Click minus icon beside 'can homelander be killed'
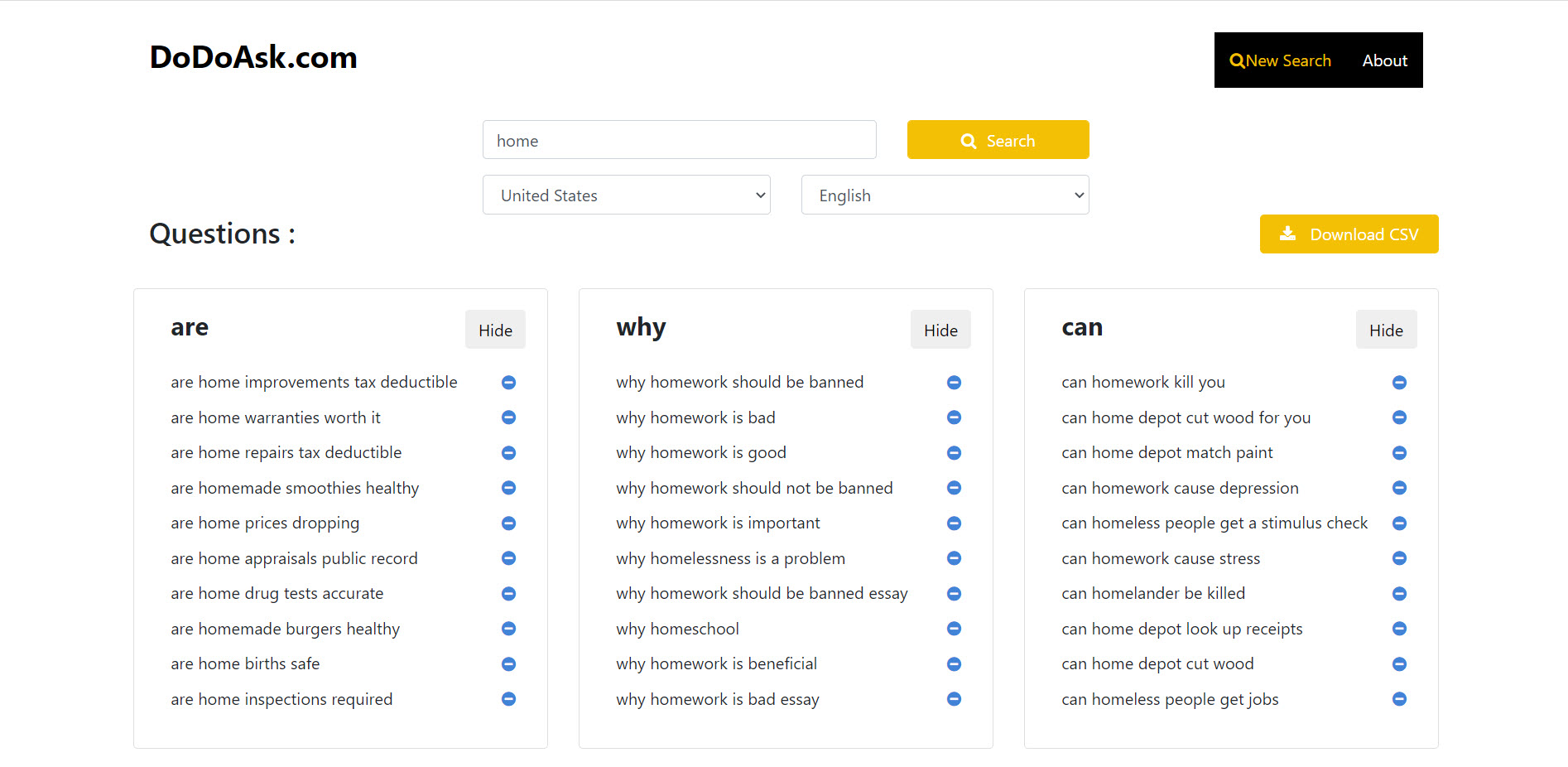The image size is (1568, 767). click(x=1399, y=594)
